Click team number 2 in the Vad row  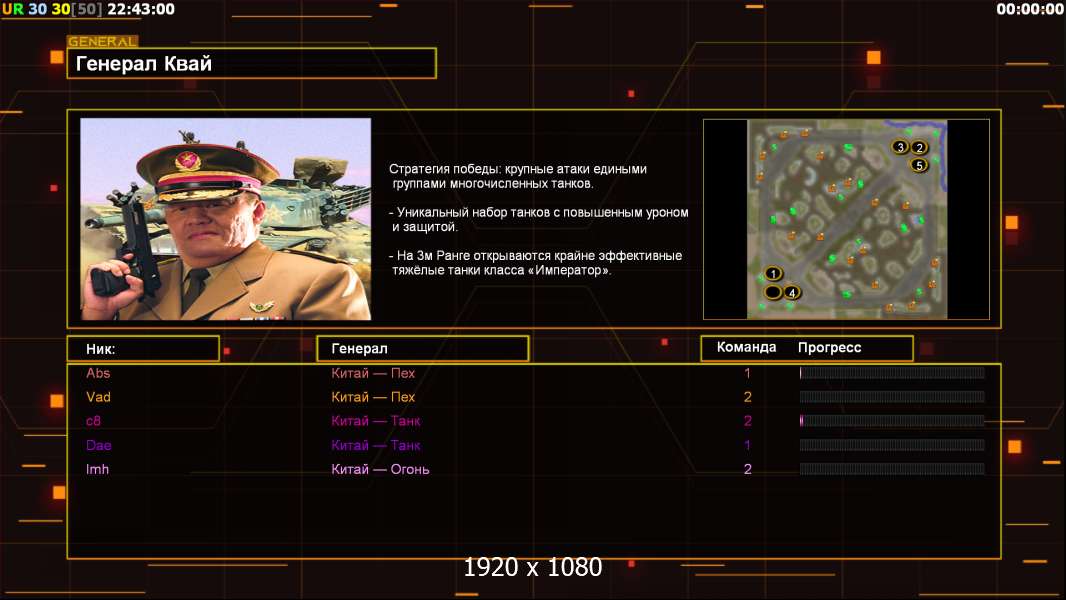coord(747,397)
